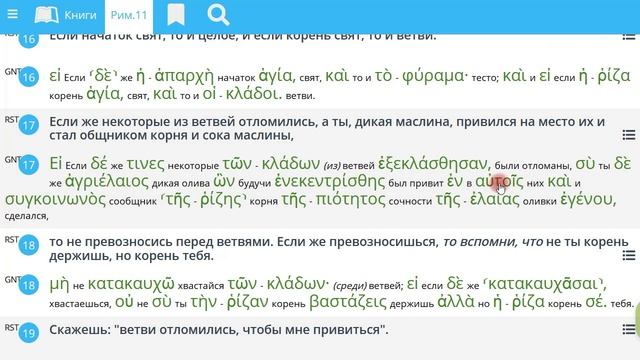
Task: Click RST verse 18 number badge
Action: point(29,245)
